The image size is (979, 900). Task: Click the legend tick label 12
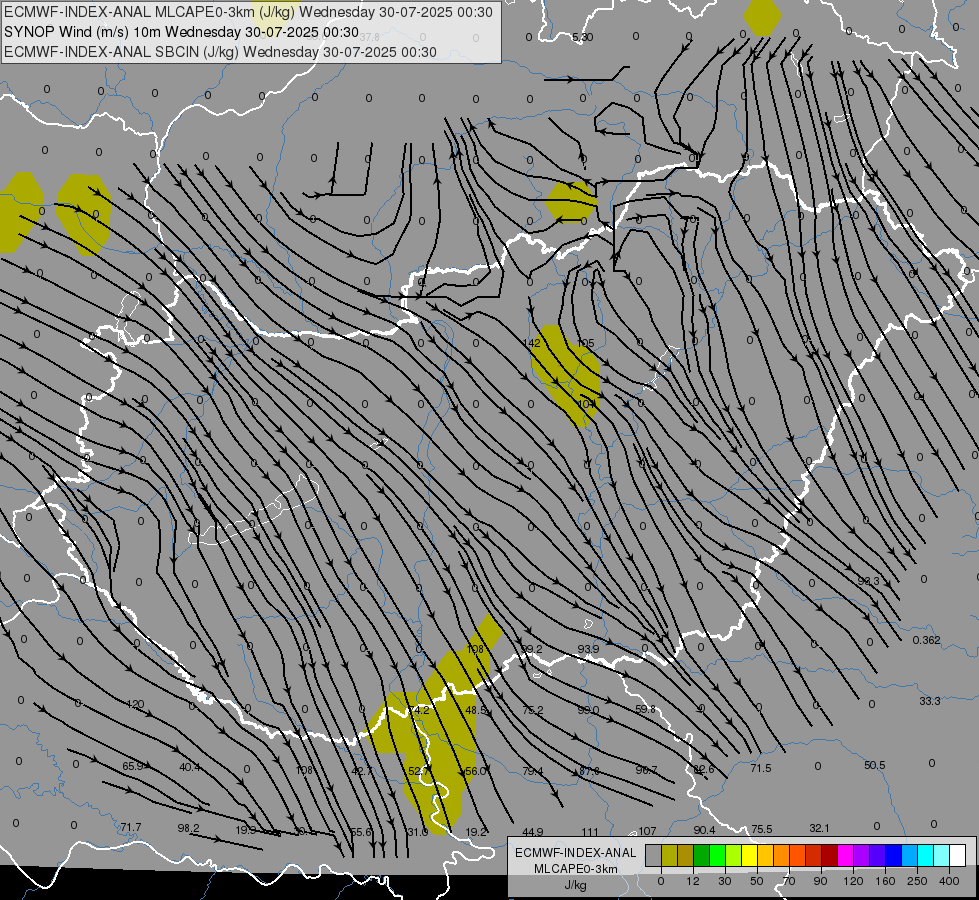(693, 881)
